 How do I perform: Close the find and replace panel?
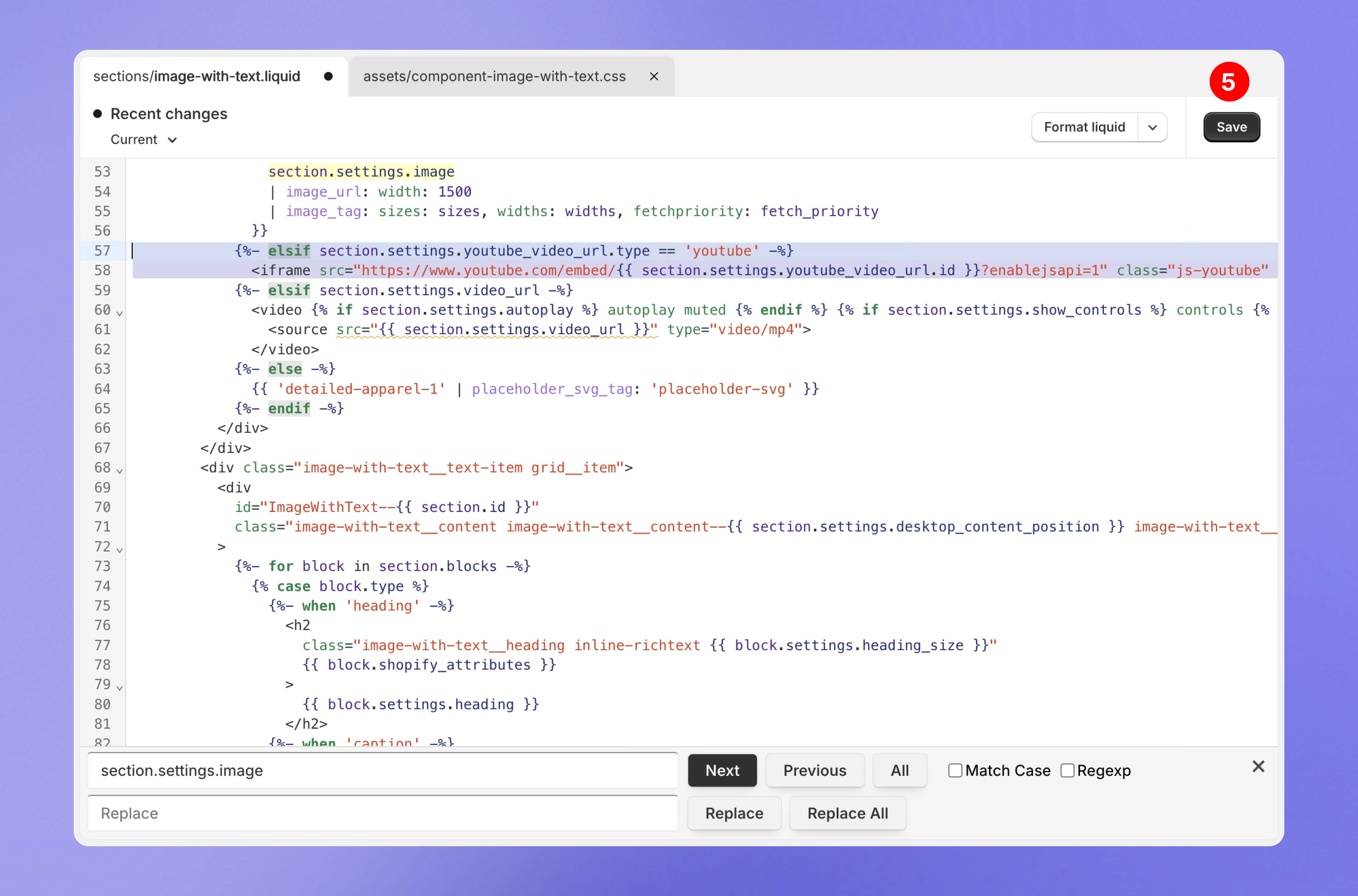tap(1258, 766)
